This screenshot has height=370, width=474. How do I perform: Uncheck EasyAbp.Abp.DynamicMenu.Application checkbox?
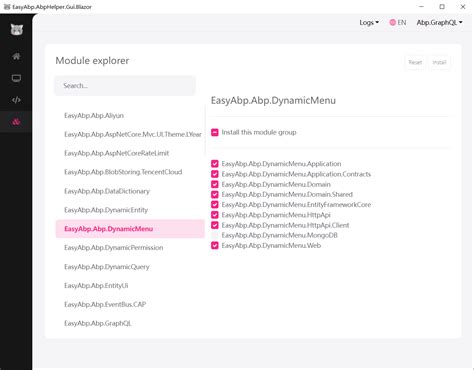(x=215, y=164)
